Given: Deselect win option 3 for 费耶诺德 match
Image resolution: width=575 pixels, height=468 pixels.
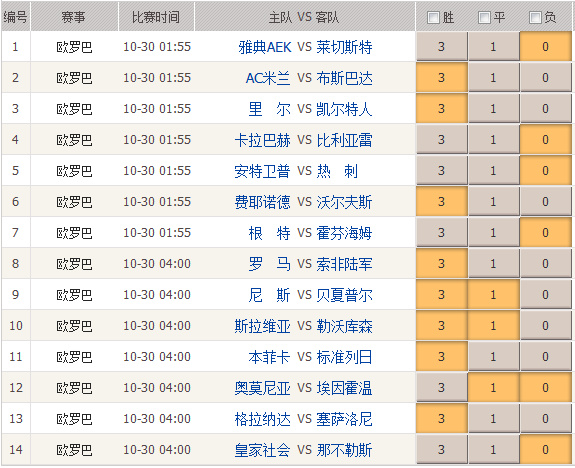Looking at the screenshot, I should (x=442, y=201).
